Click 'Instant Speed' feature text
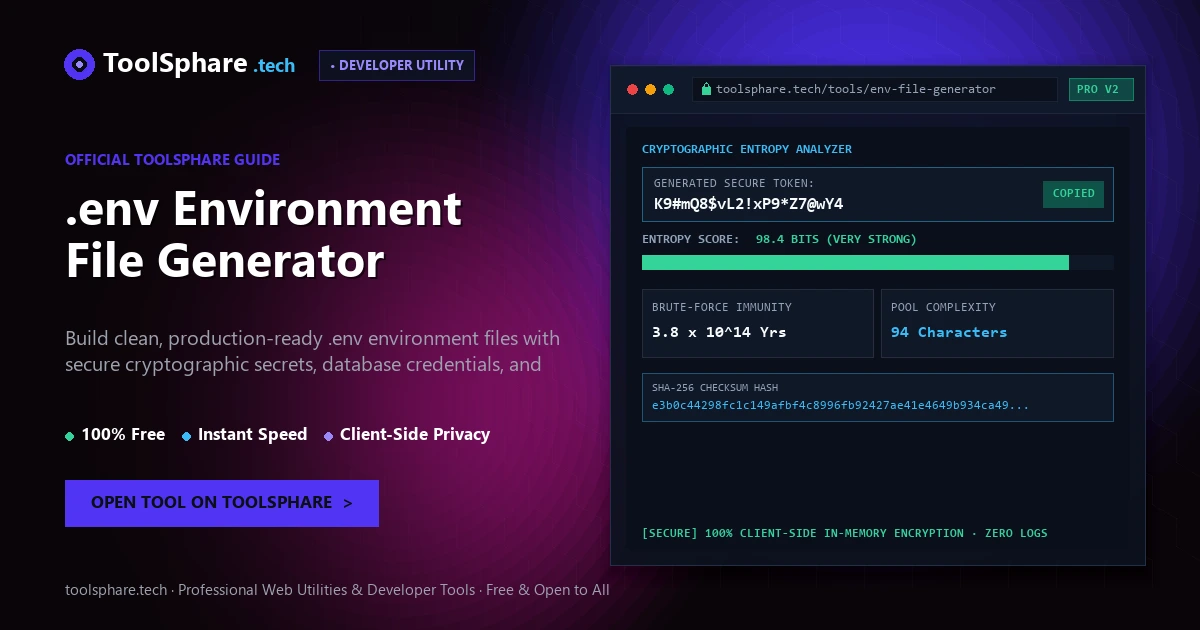 click(x=253, y=435)
